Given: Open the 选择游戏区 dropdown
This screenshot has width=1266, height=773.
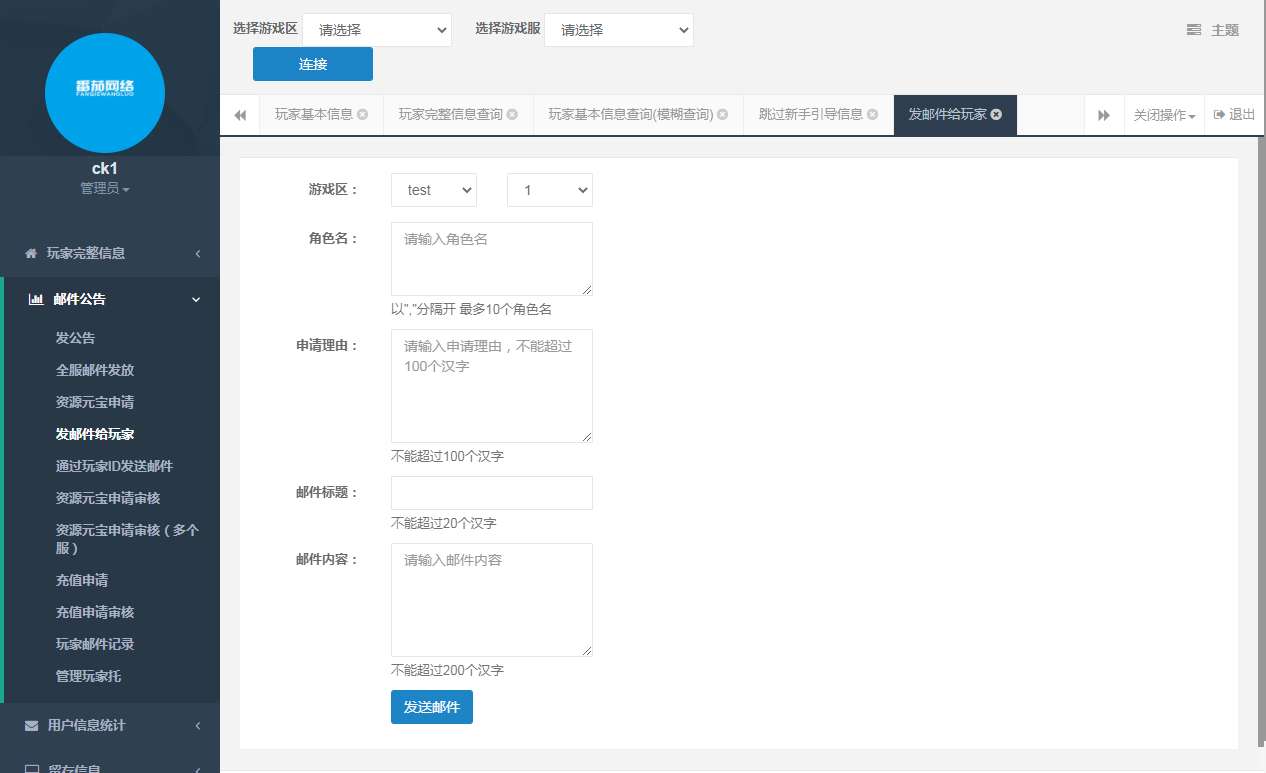Looking at the screenshot, I should tap(377, 30).
